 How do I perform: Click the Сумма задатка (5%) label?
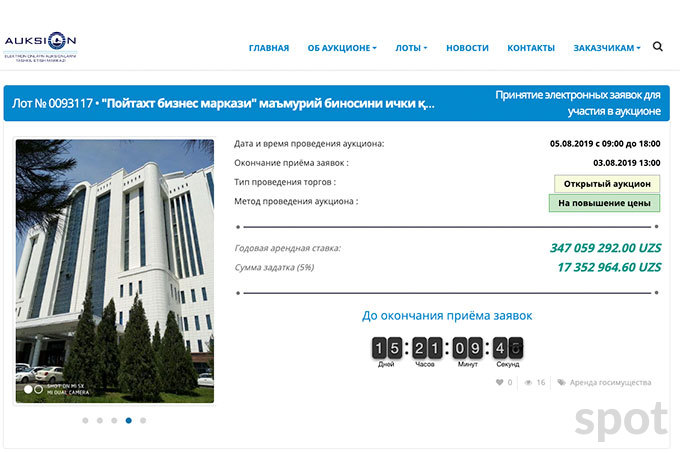point(274,267)
